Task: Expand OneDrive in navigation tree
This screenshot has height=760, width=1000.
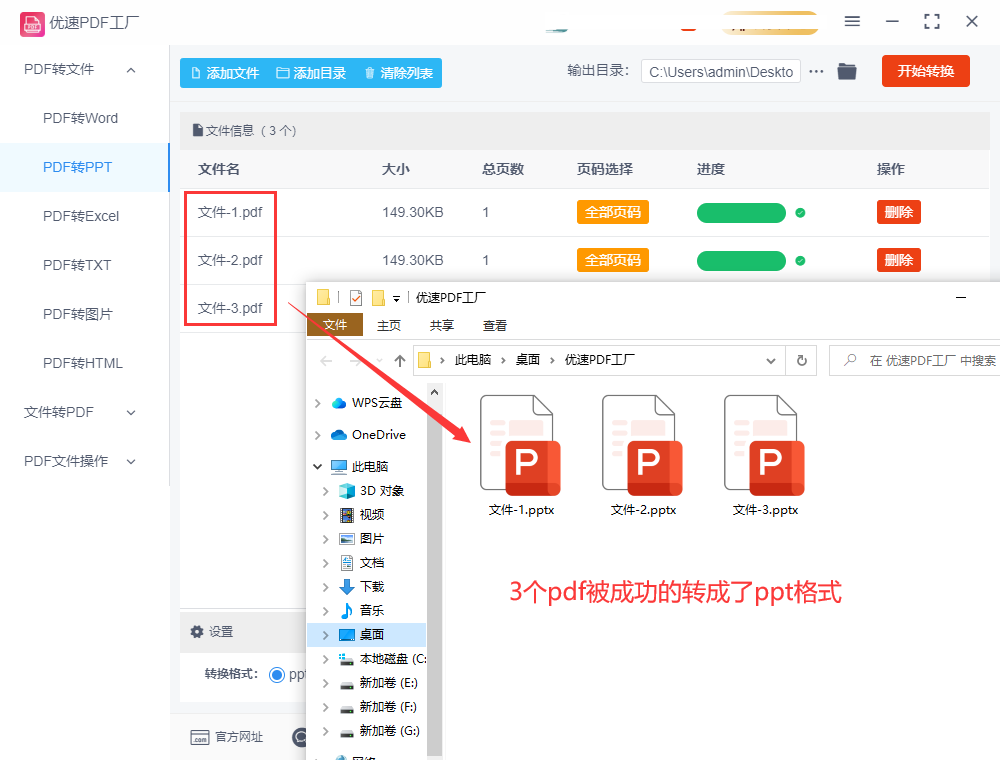Action: coord(318,435)
